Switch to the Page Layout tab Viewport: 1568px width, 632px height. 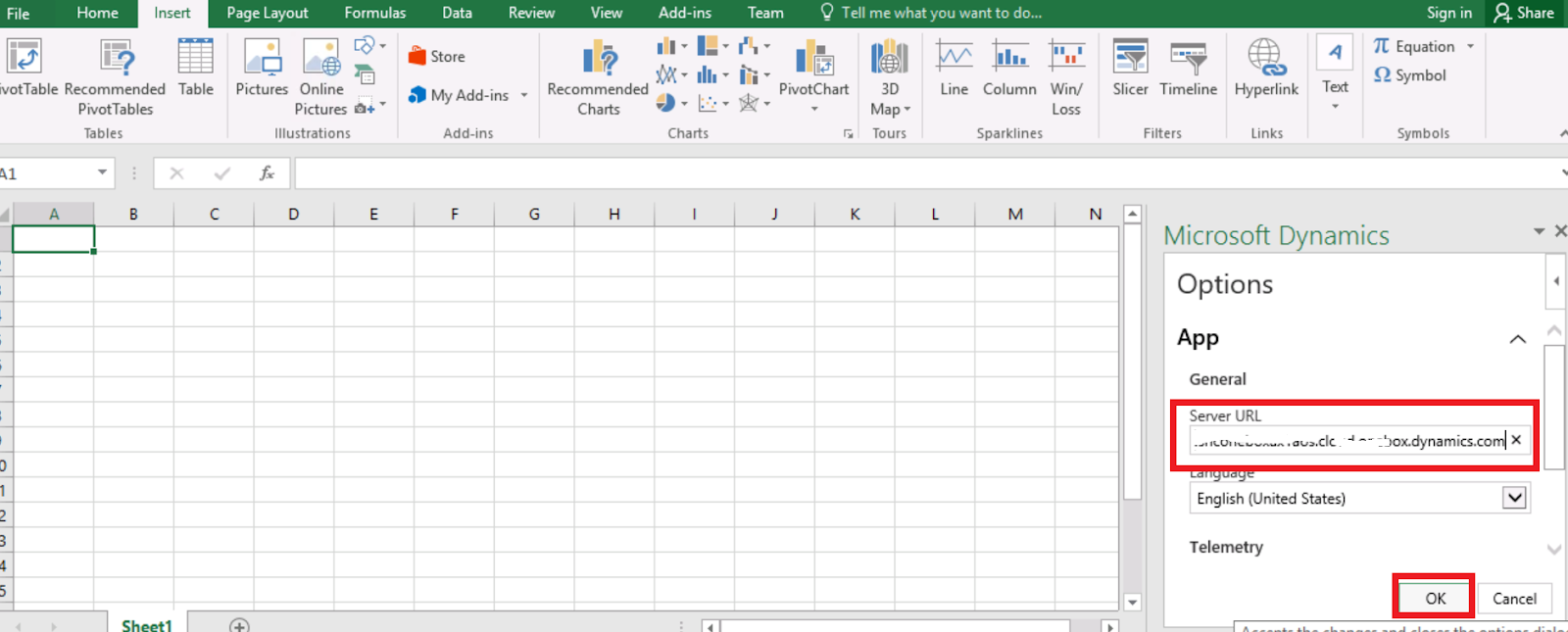tap(267, 13)
